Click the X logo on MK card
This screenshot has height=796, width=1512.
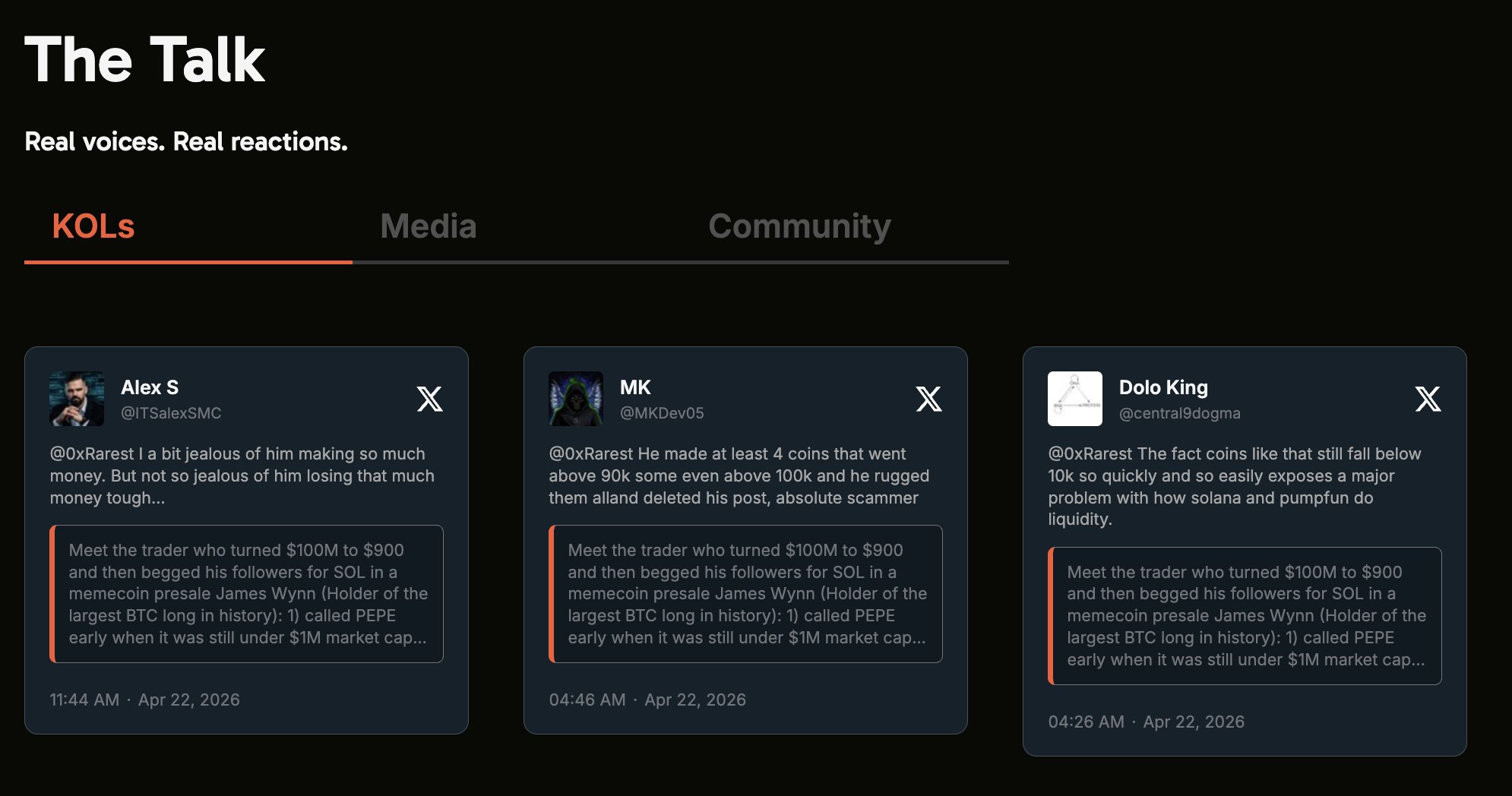click(x=928, y=399)
